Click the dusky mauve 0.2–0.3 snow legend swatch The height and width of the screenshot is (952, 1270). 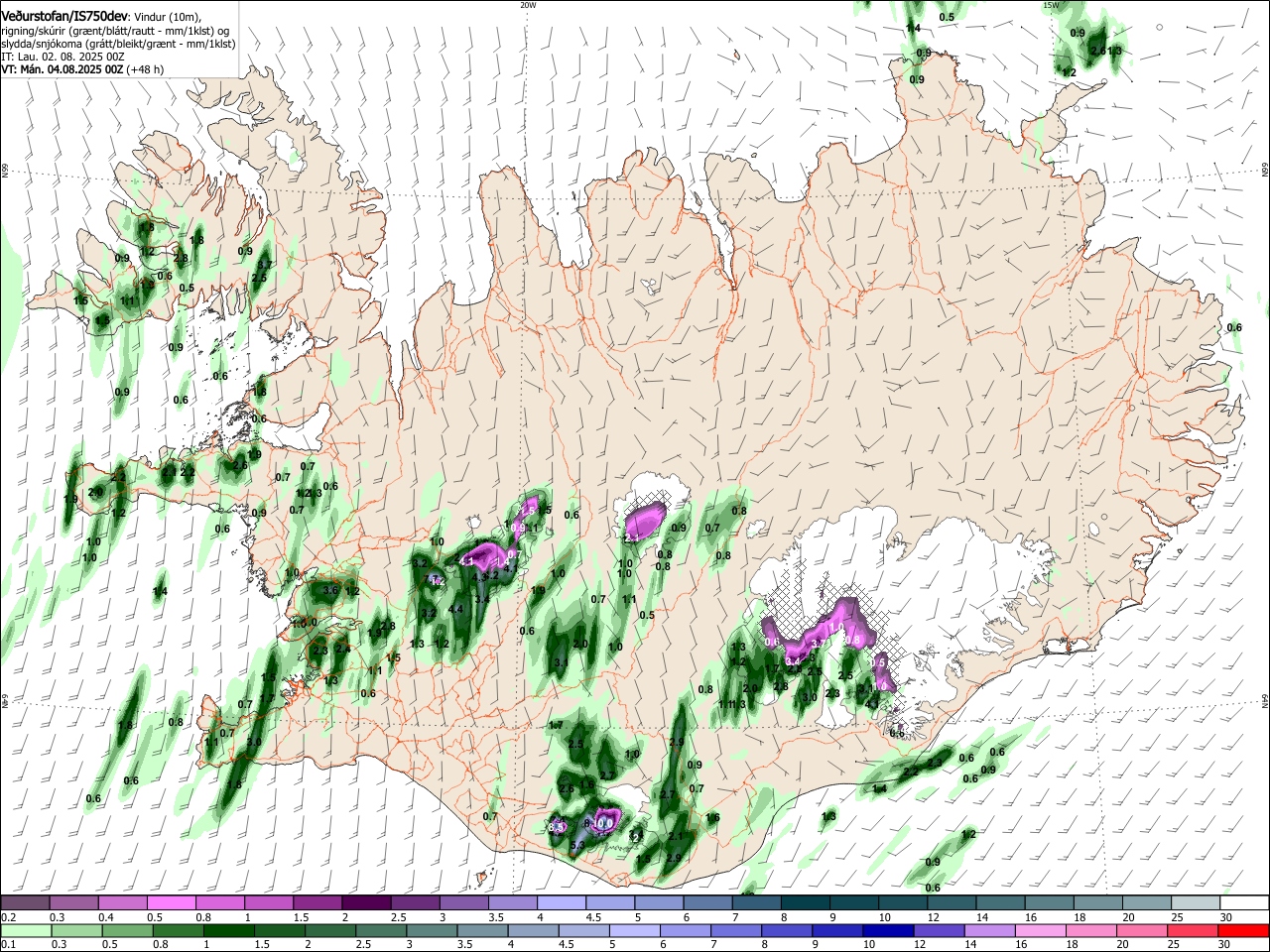tap(26, 903)
